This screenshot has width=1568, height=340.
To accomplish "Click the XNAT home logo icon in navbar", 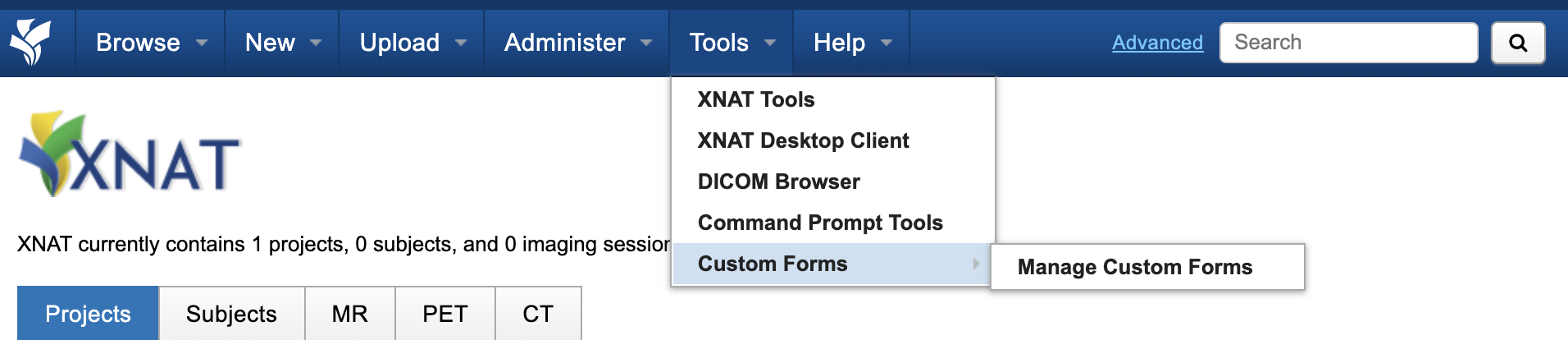I will click(30, 43).
